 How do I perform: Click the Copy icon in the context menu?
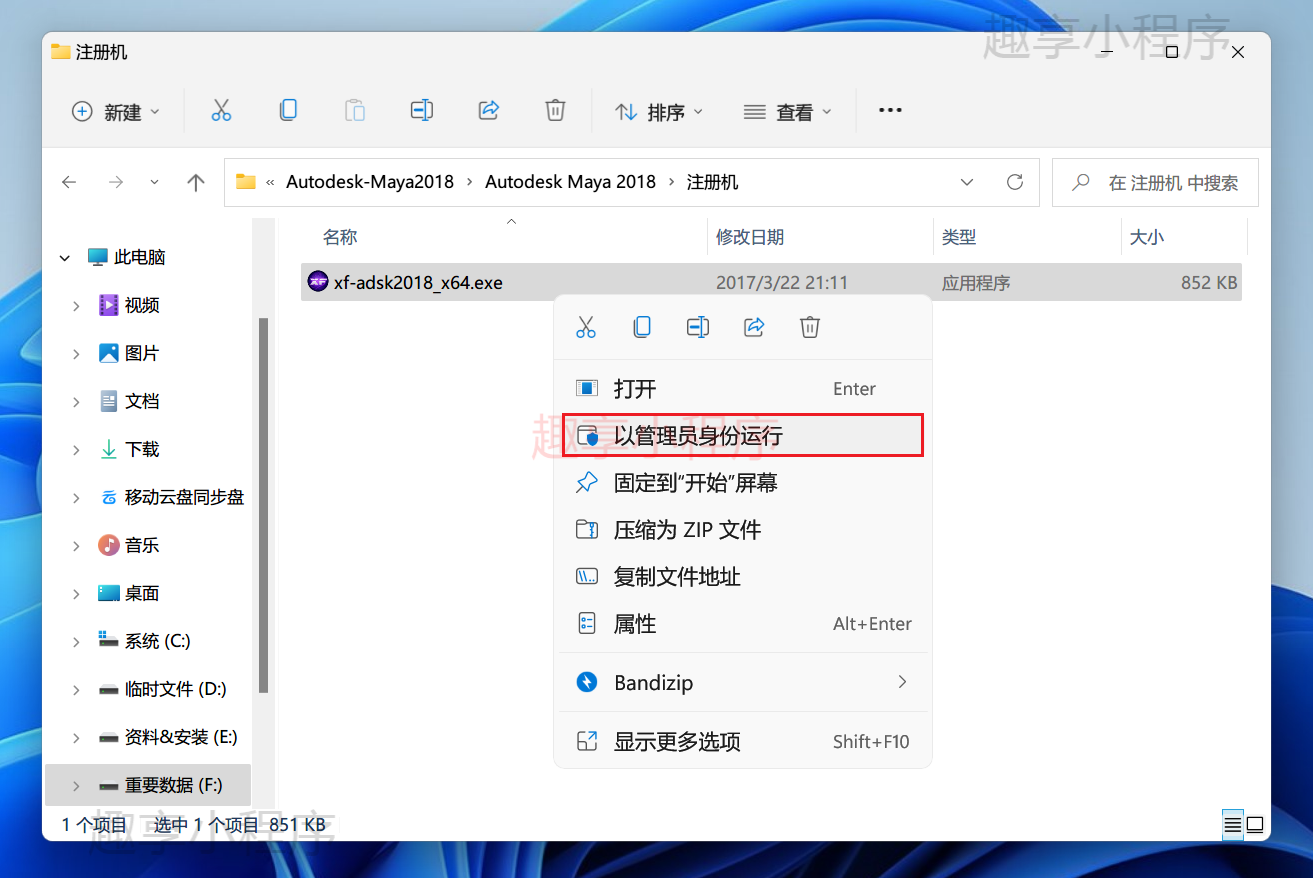(642, 327)
